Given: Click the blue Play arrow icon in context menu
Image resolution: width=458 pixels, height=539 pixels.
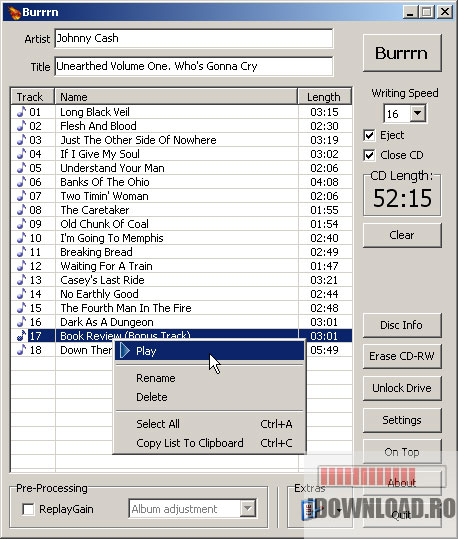Looking at the screenshot, I should coord(125,351).
